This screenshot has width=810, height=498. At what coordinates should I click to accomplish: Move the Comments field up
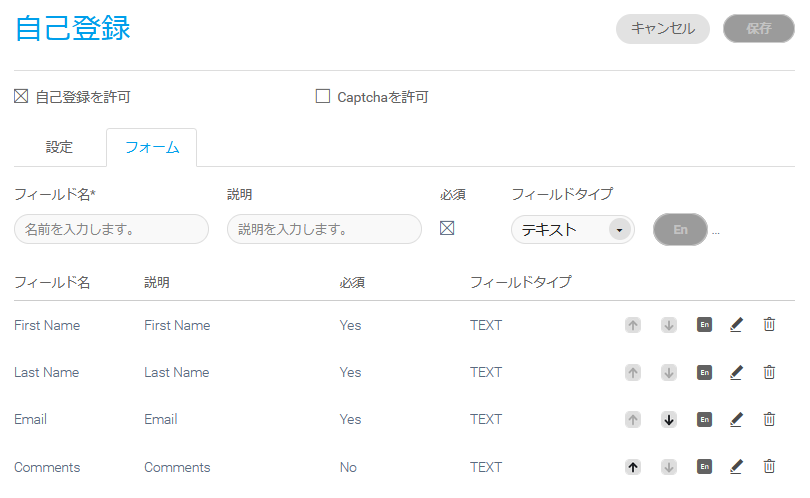632,467
